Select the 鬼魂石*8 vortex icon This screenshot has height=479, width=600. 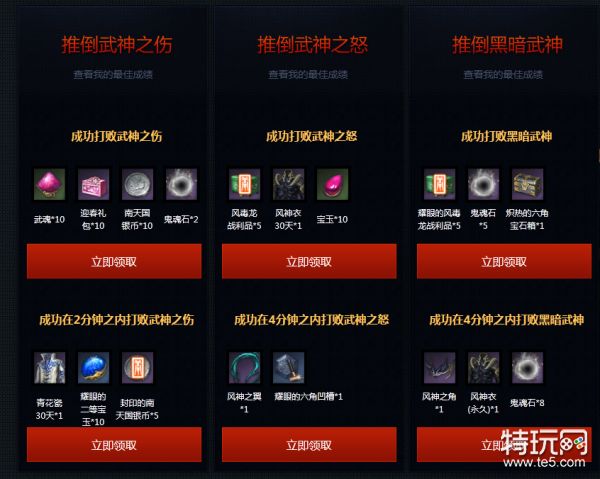(528, 368)
